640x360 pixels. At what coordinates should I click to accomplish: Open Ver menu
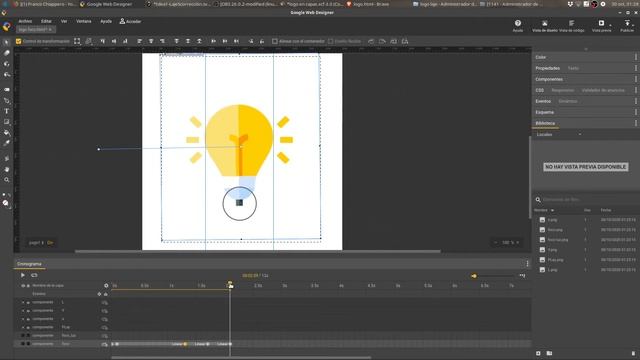64,21
